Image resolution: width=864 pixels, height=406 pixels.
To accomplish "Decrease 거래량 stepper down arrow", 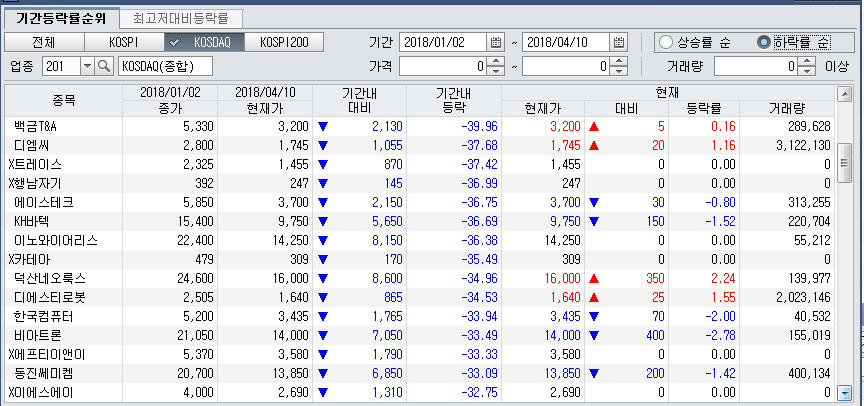I will (807, 72).
